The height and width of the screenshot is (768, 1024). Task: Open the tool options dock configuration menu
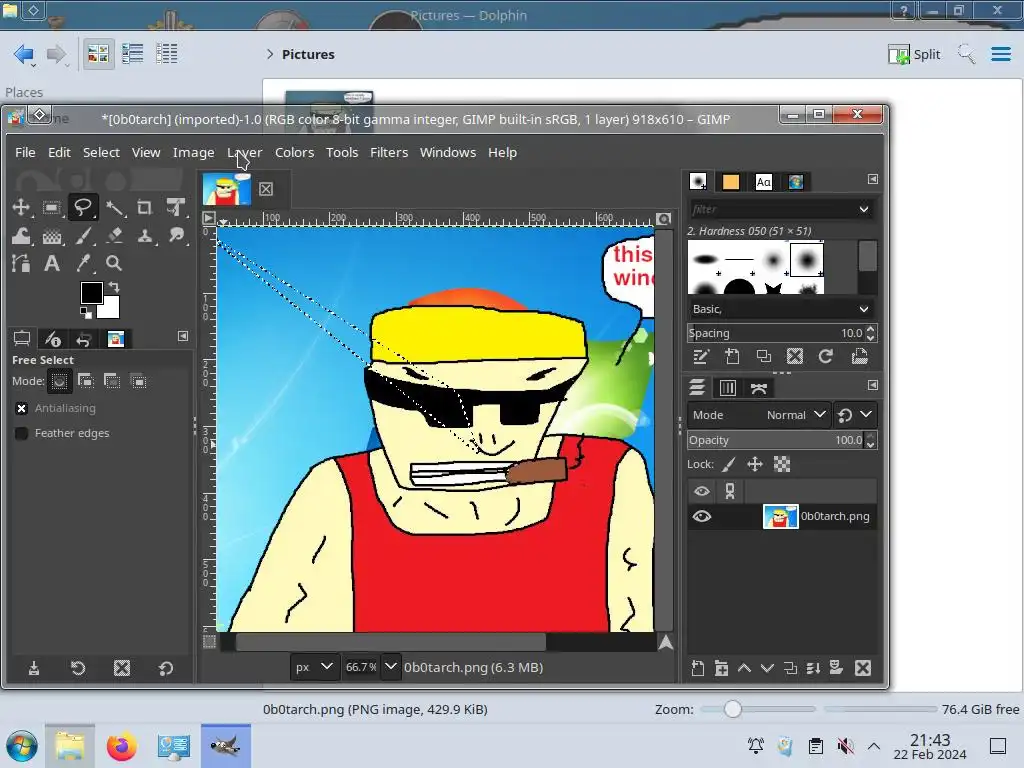[x=183, y=336]
